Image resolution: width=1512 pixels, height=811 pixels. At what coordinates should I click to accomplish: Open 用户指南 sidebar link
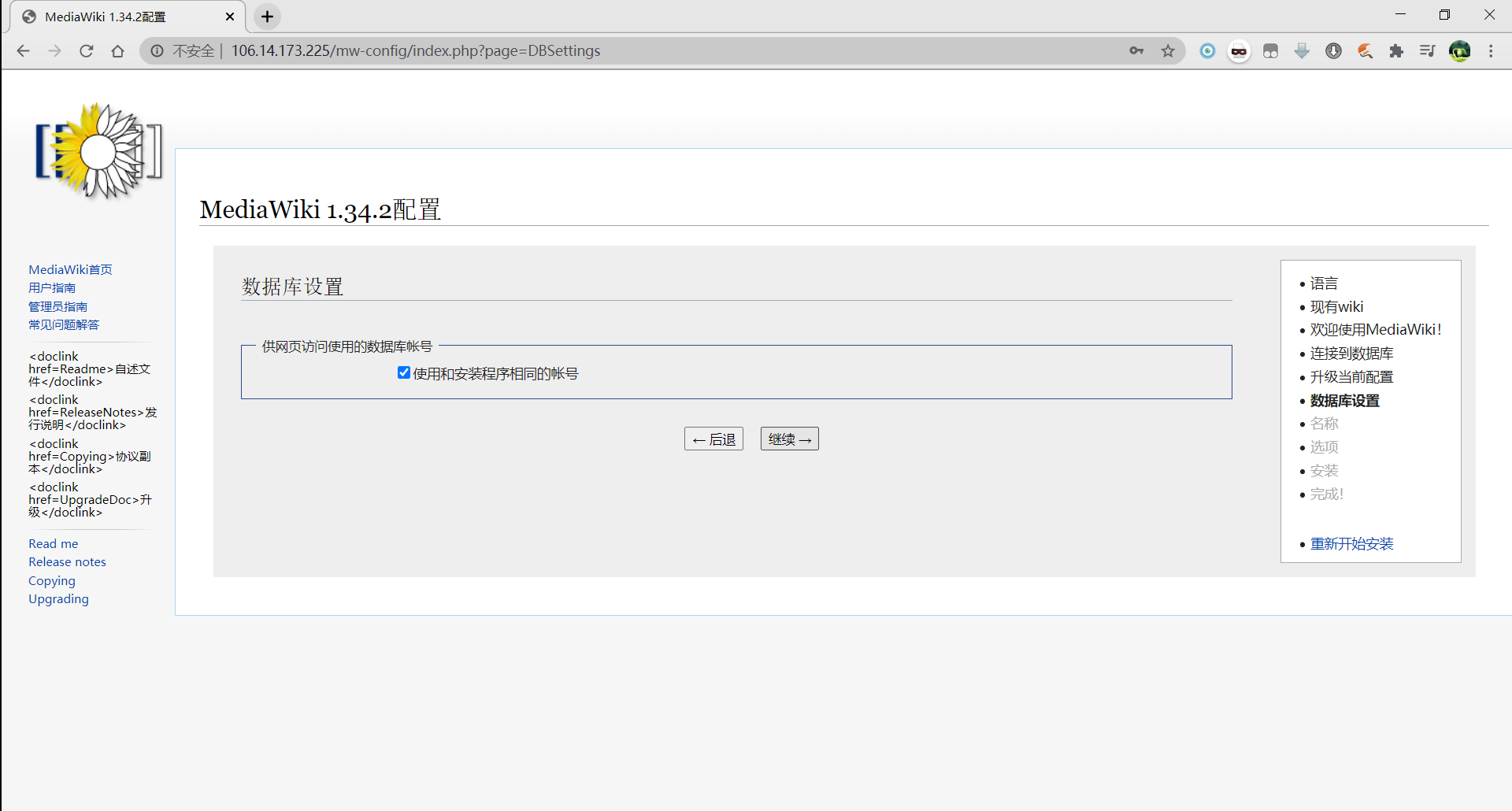[x=52, y=288]
